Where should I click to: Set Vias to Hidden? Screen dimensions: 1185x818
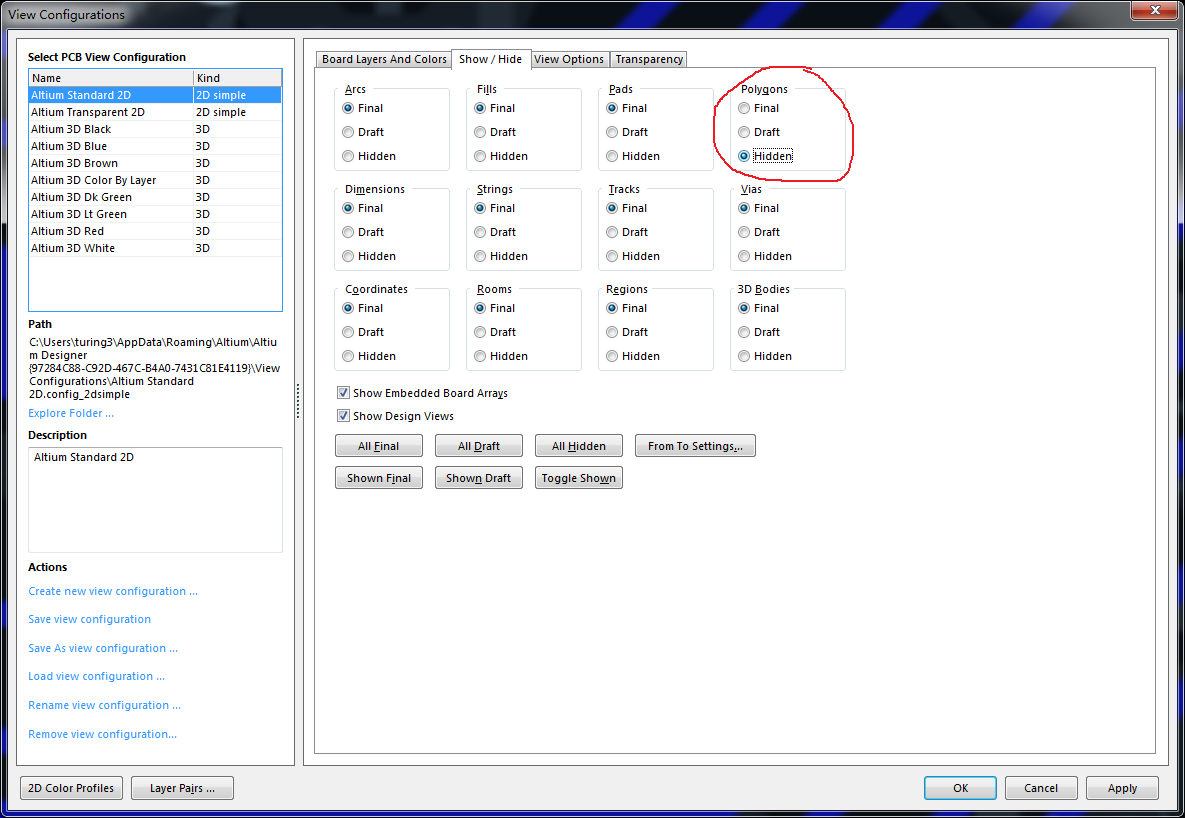[x=744, y=256]
